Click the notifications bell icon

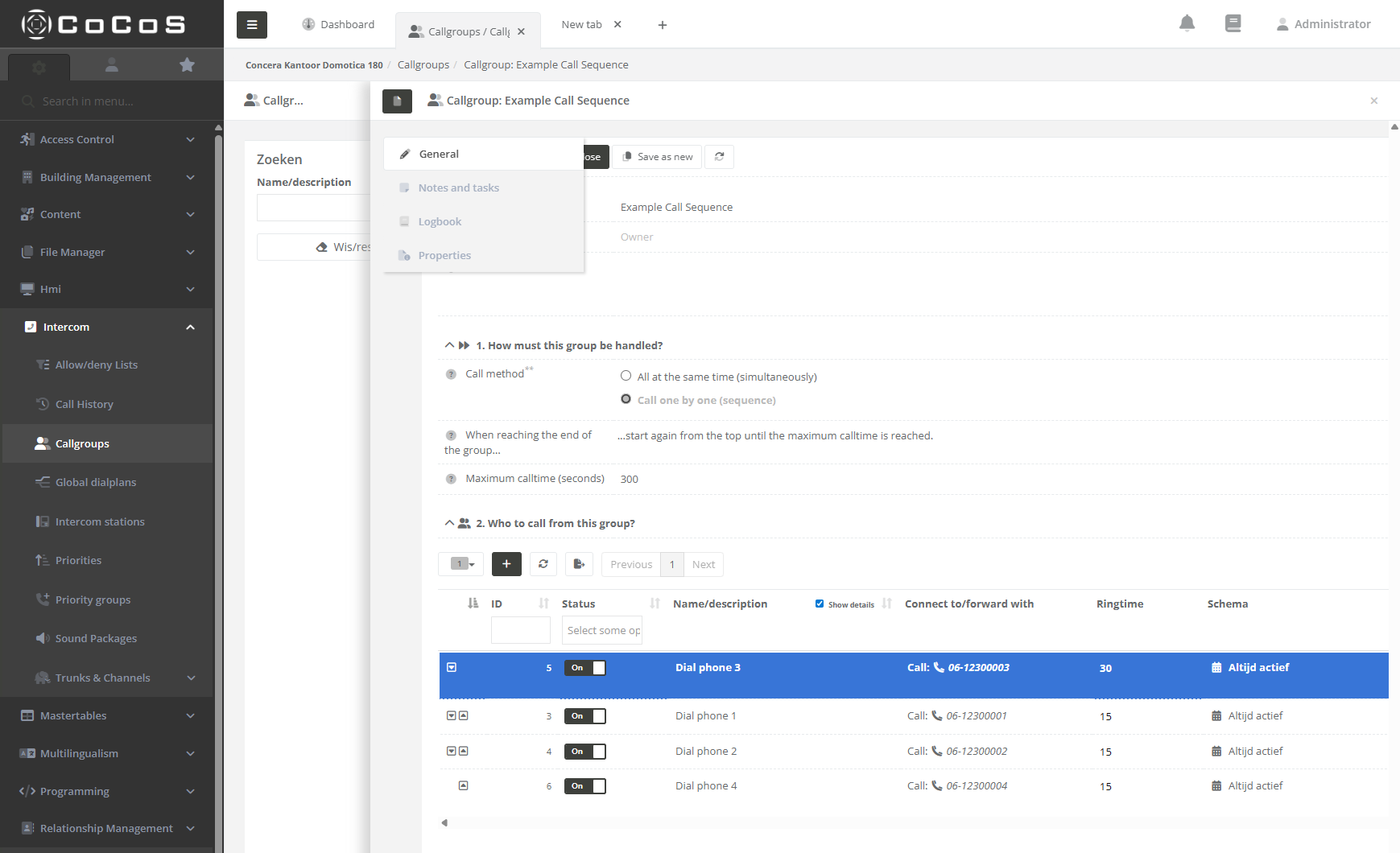1187,24
